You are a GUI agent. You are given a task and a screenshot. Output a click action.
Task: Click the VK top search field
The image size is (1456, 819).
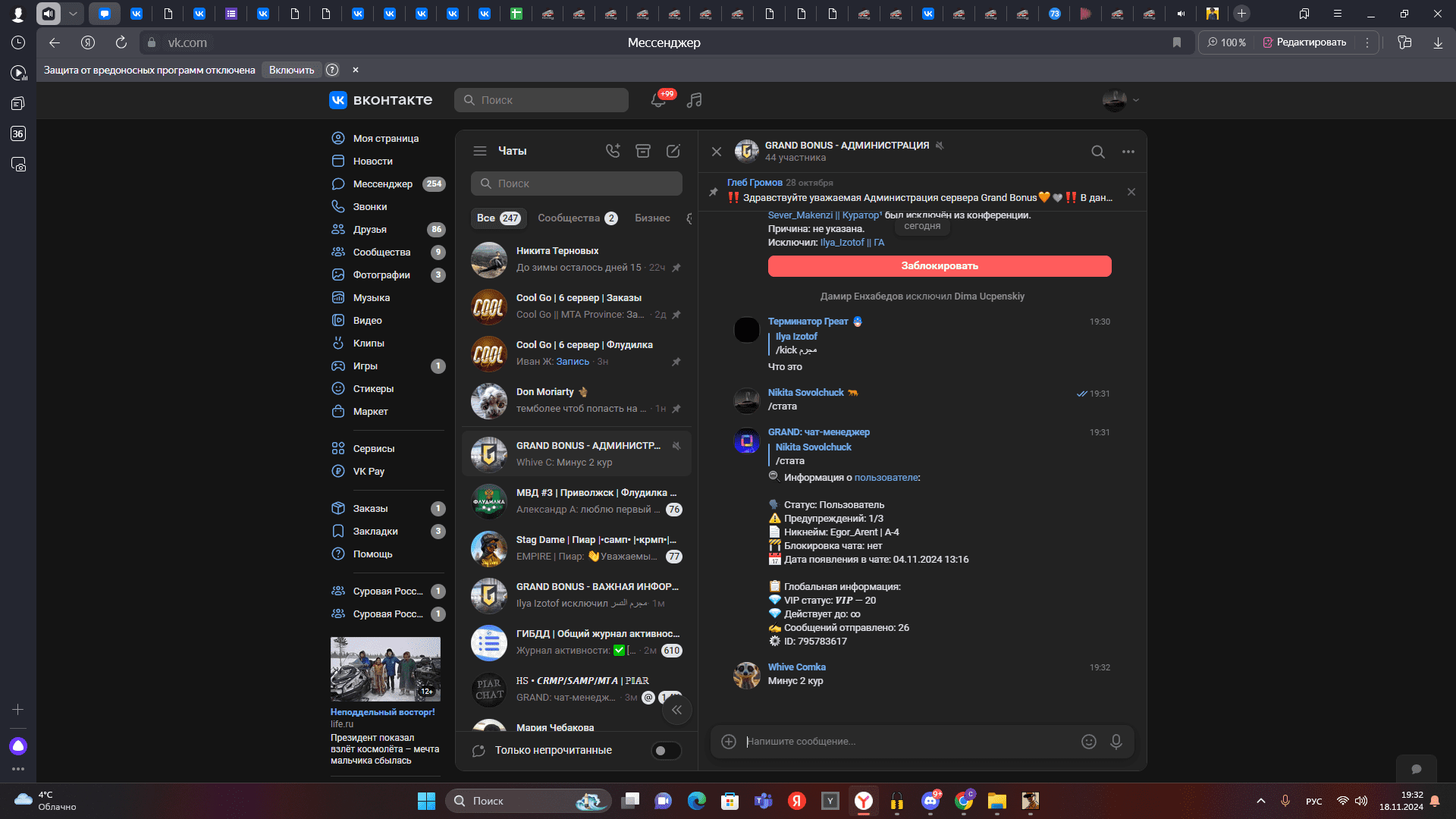tap(541, 100)
